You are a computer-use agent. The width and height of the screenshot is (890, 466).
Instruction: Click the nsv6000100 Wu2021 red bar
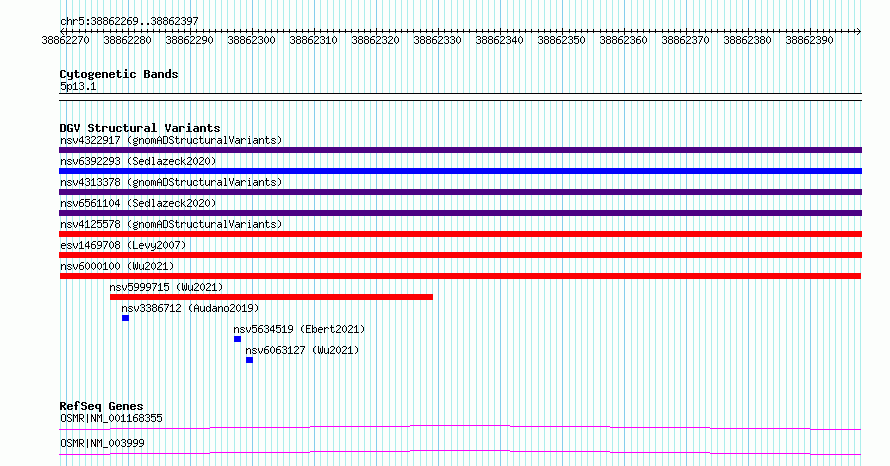460,276
